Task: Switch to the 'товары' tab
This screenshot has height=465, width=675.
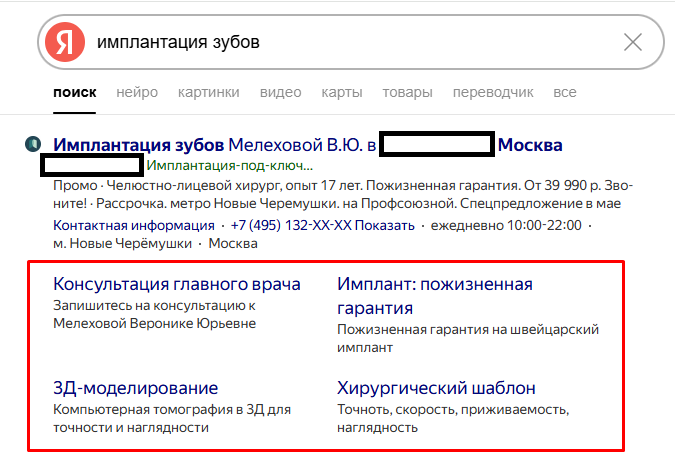Action: [407, 92]
